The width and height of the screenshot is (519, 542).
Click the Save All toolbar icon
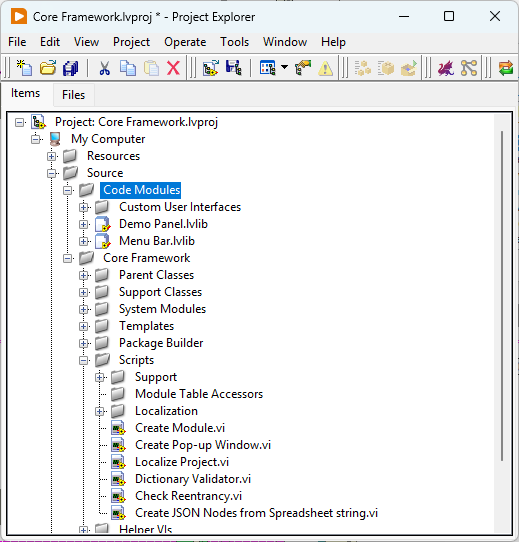click(71, 68)
